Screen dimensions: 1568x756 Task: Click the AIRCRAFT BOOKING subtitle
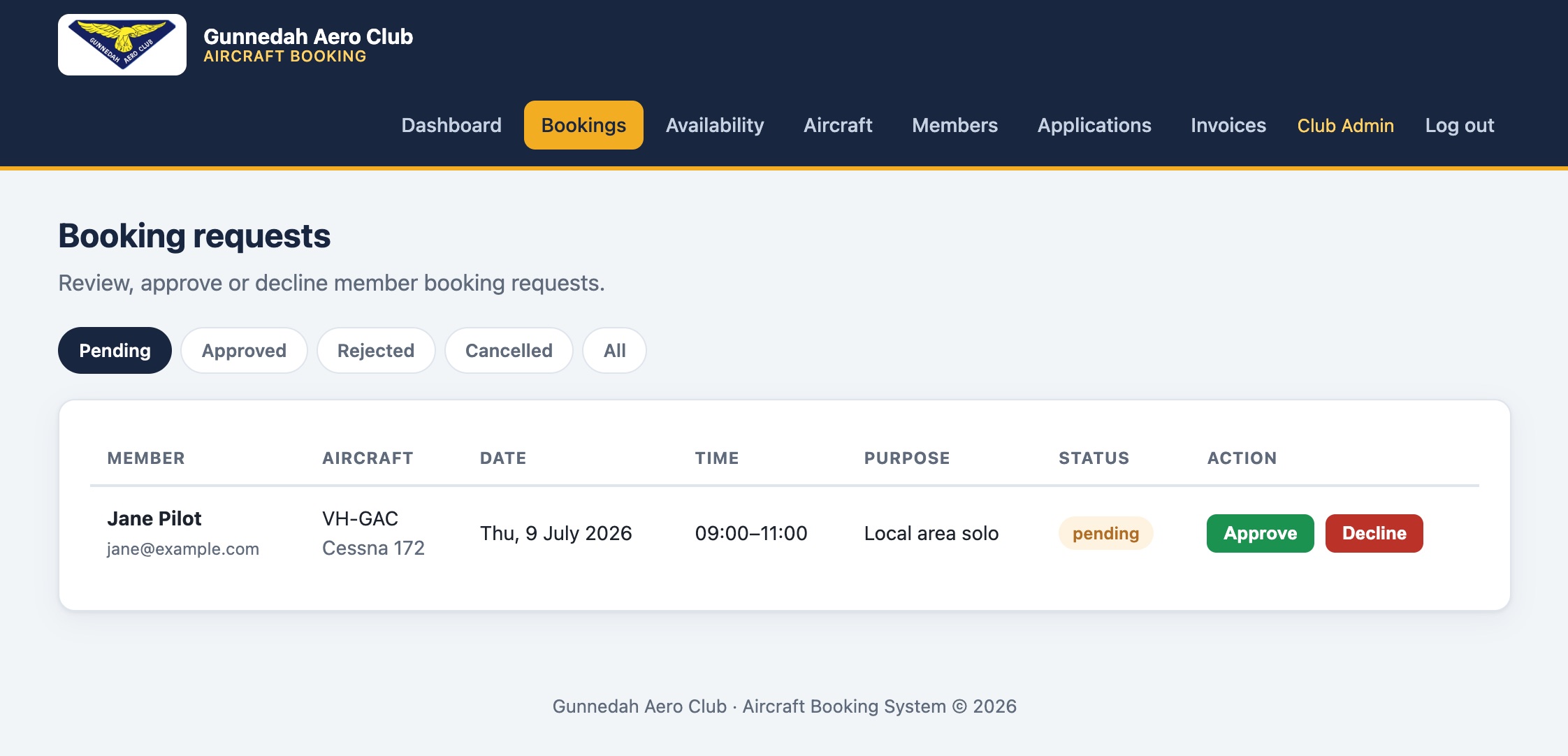(x=285, y=57)
